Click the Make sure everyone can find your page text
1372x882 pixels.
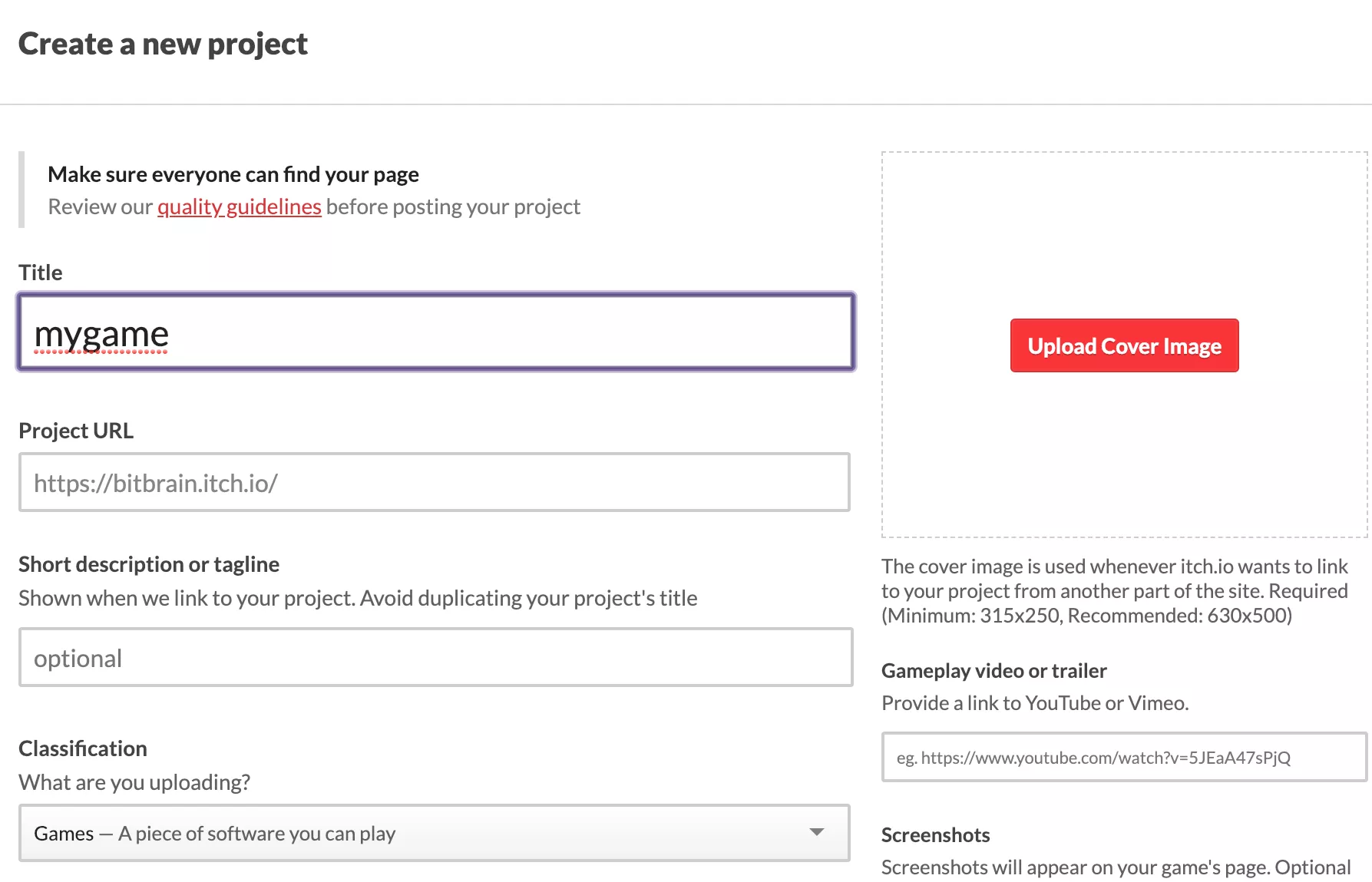[233, 174]
